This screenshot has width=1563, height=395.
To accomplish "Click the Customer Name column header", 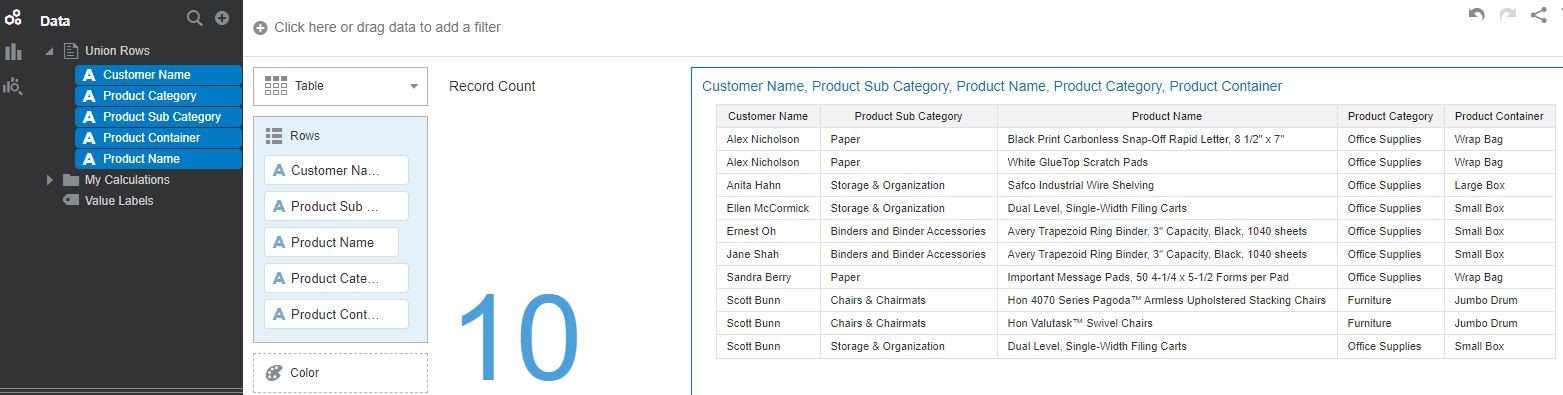I will pos(768,116).
